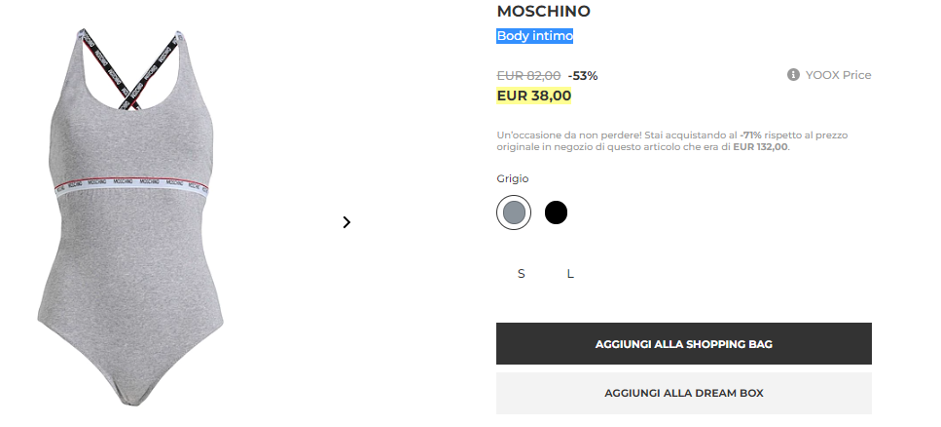Click the -71% discount in the description
Screen dimensions: 941x427
coord(750,135)
